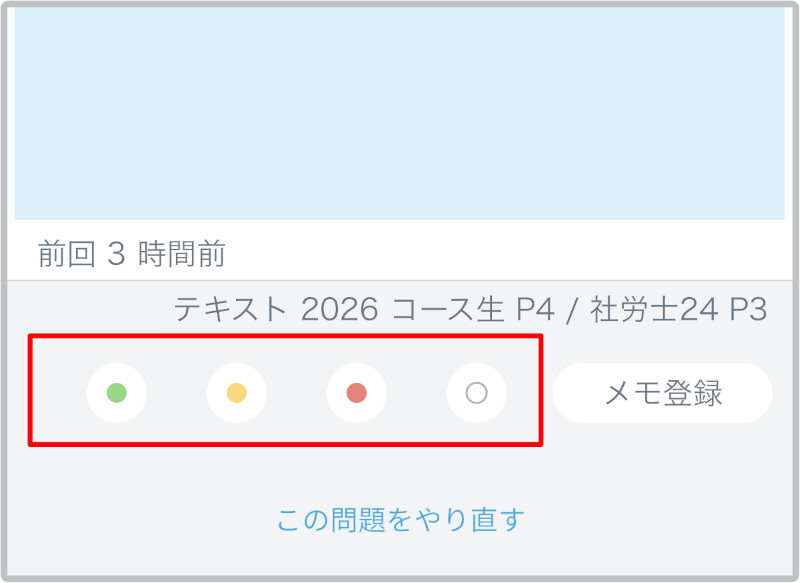Open memo registration via メモ登録
This screenshot has height=583, width=800.
(662, 393)
